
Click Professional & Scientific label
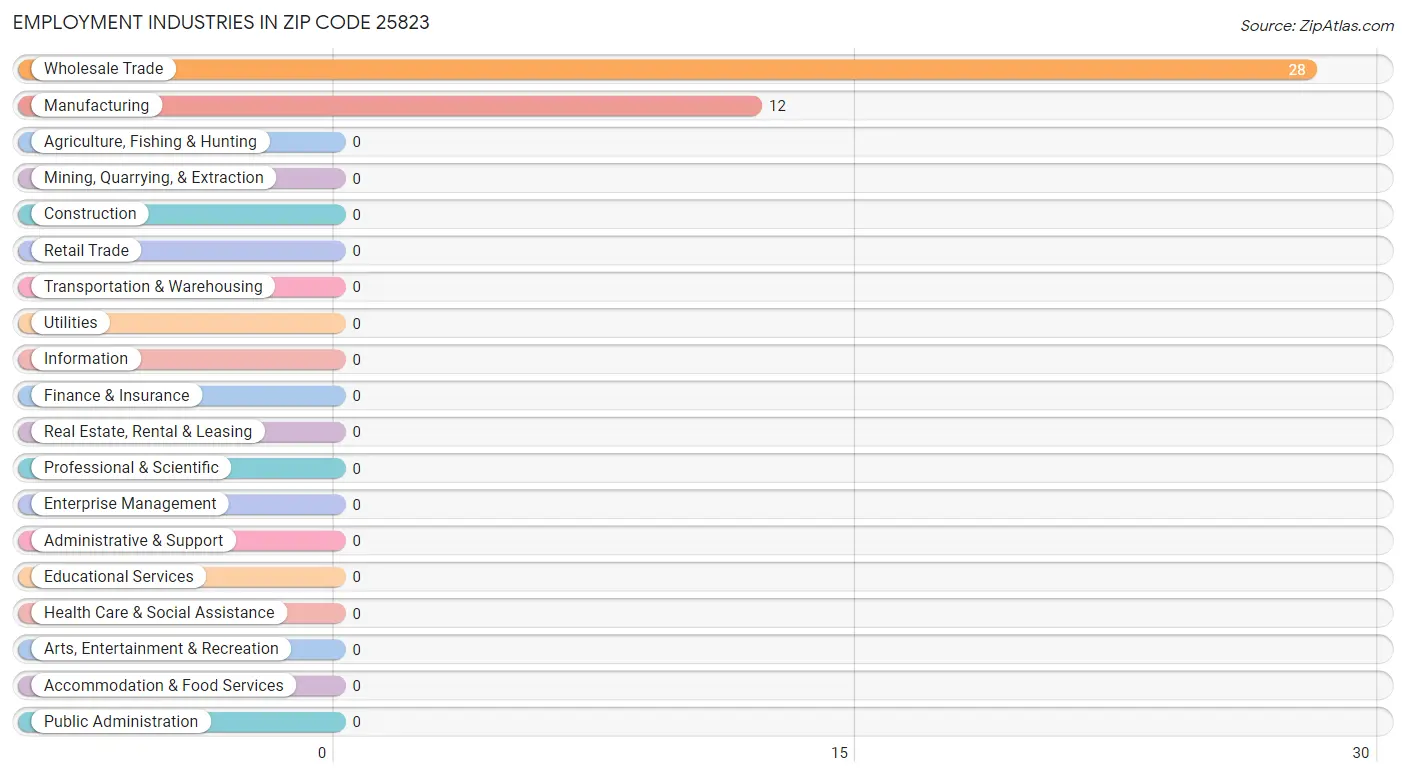pyautogui.click(x=131, y=467)
